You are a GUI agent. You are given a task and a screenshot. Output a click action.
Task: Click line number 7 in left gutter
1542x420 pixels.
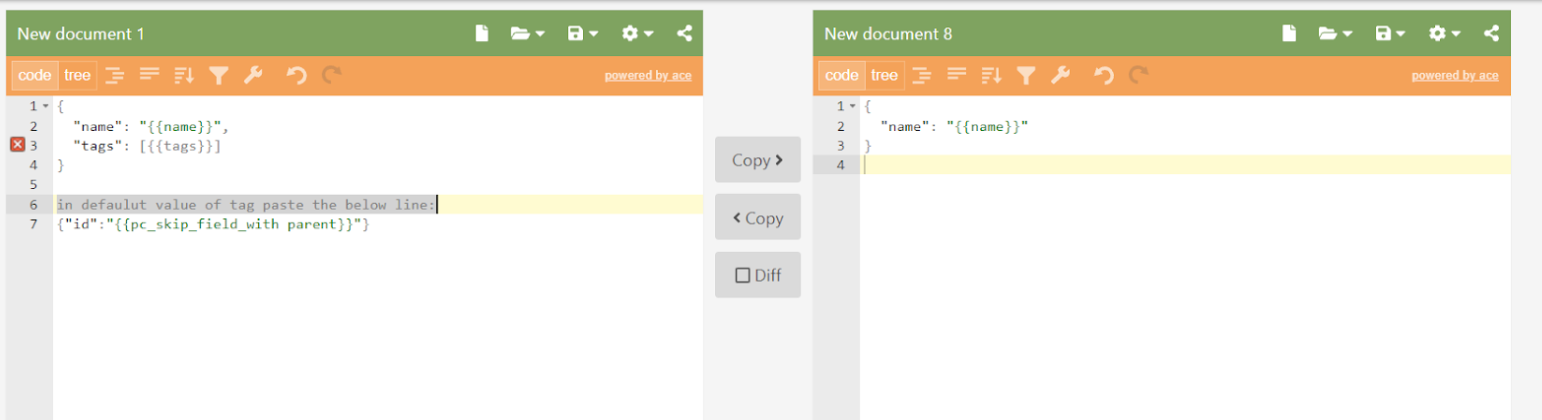[x=33, y=224]
